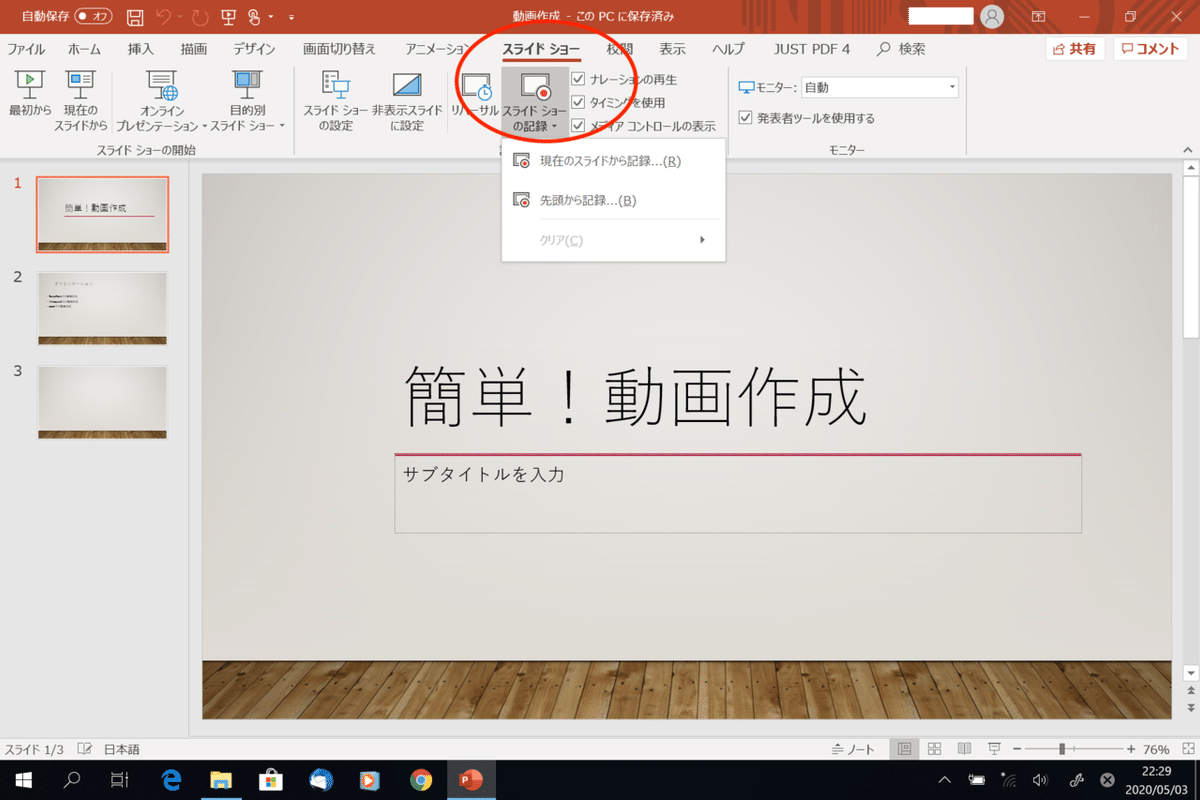Switch to View (表示) tab
The height and width of the screenshot is (800, 1200).
pyautogui.click(x=673, y=49)
